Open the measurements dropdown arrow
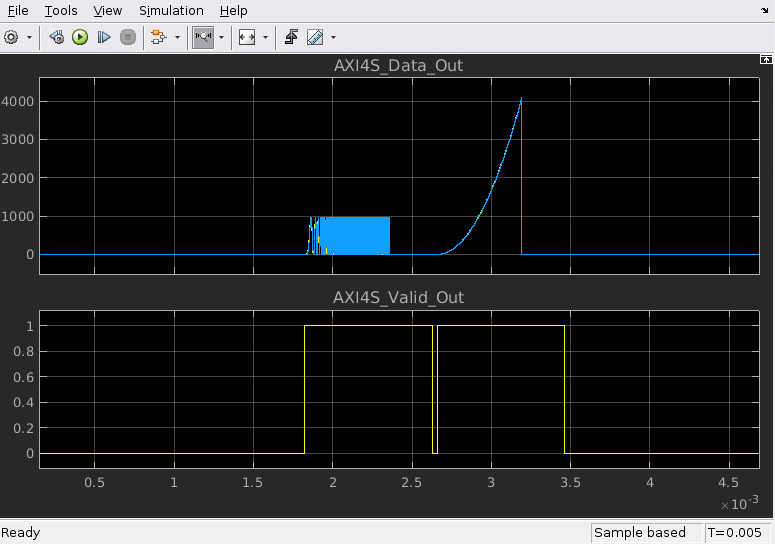Viewport: 775px width, 544px height. click(333, 37)
